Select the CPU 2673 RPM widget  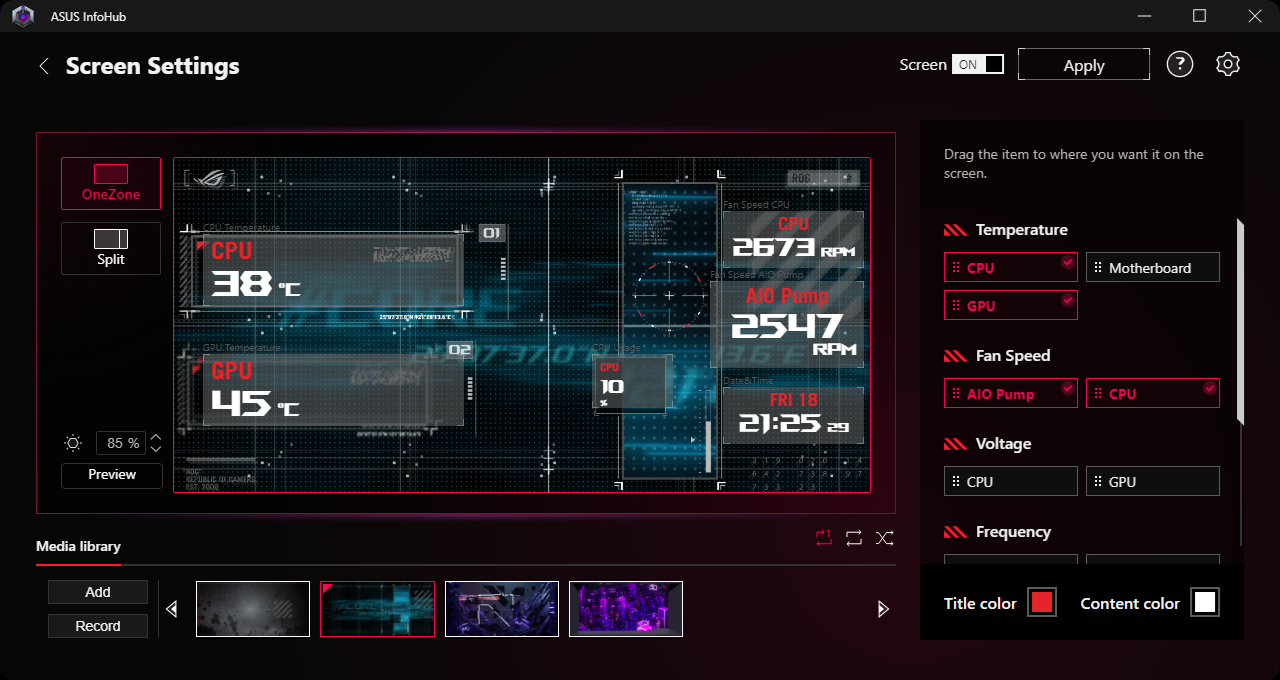coord(793,238)
